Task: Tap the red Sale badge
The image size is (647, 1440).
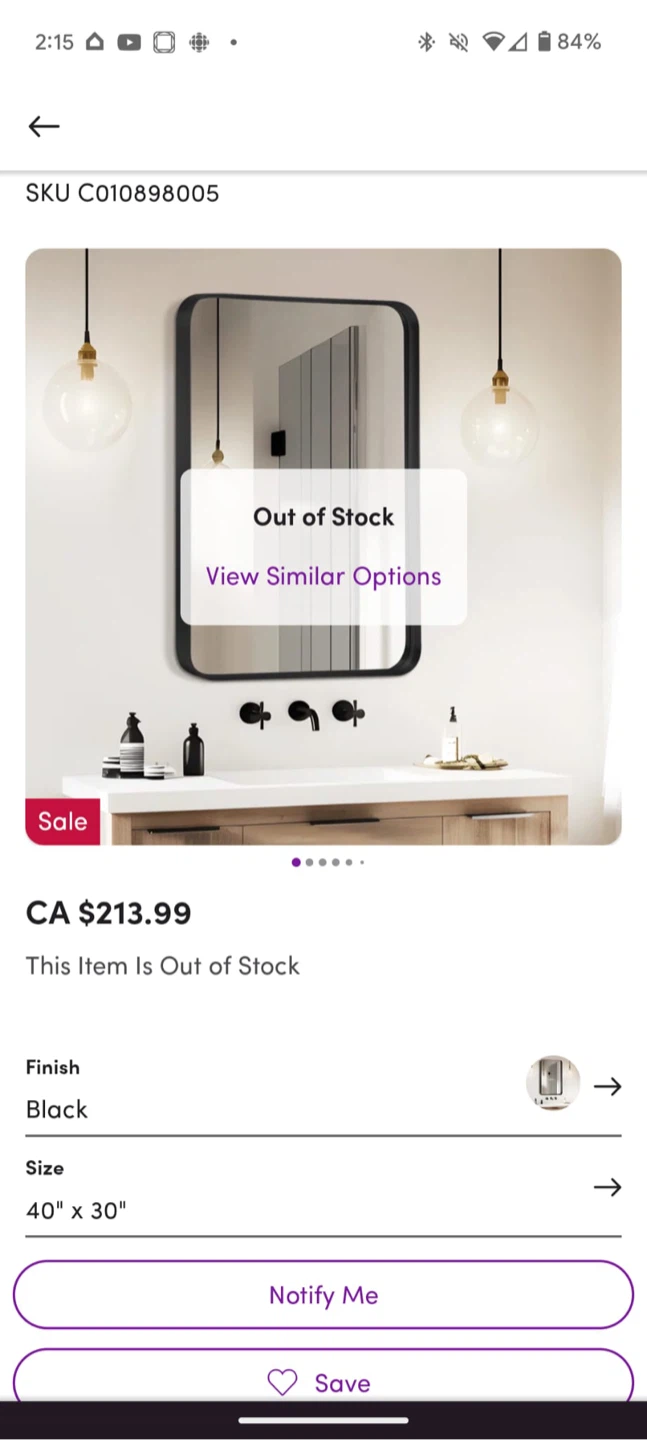Action: (62, 822)
